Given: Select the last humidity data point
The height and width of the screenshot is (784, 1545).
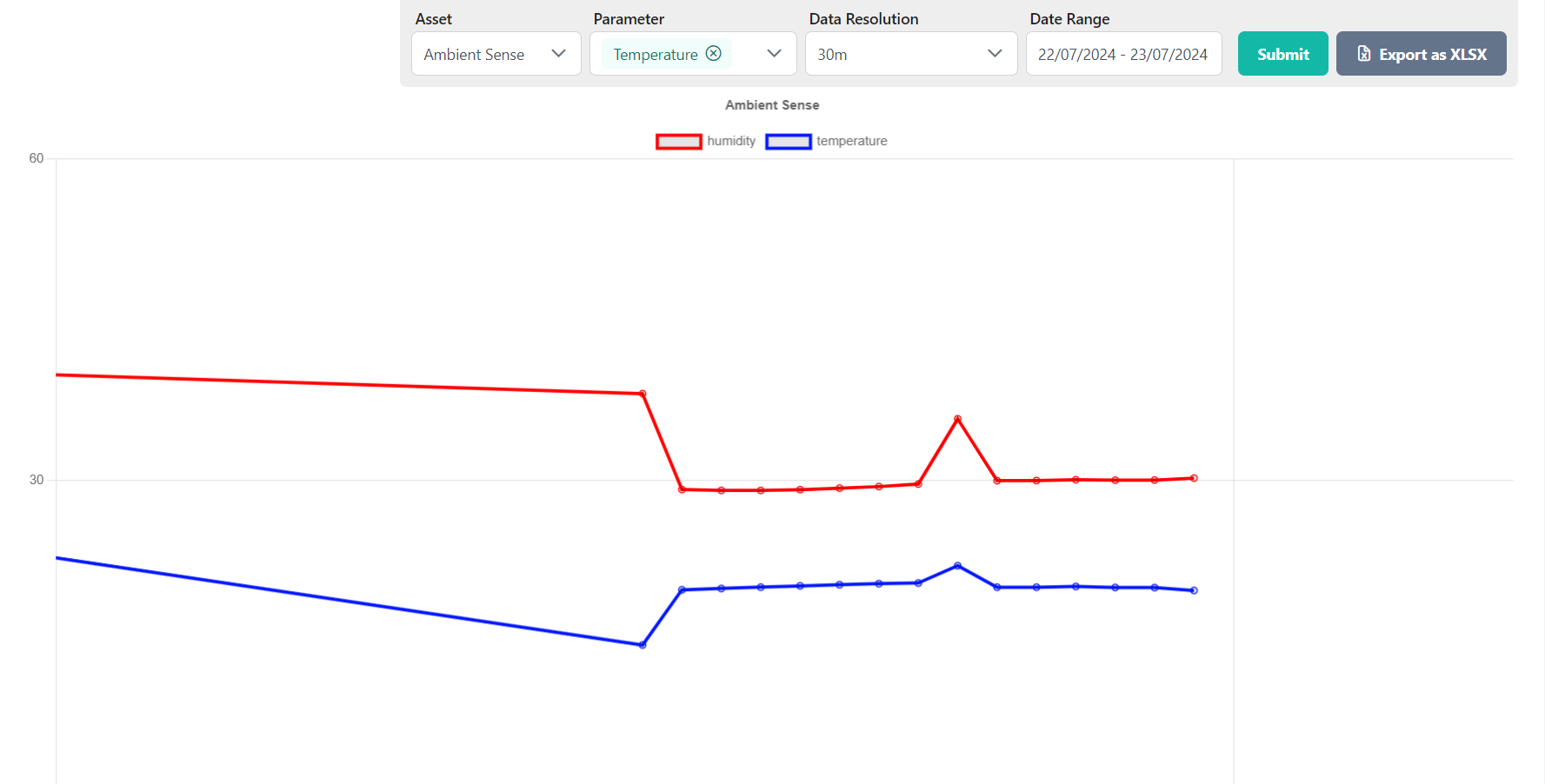Looking at the screenshot, I should 1194,478.
